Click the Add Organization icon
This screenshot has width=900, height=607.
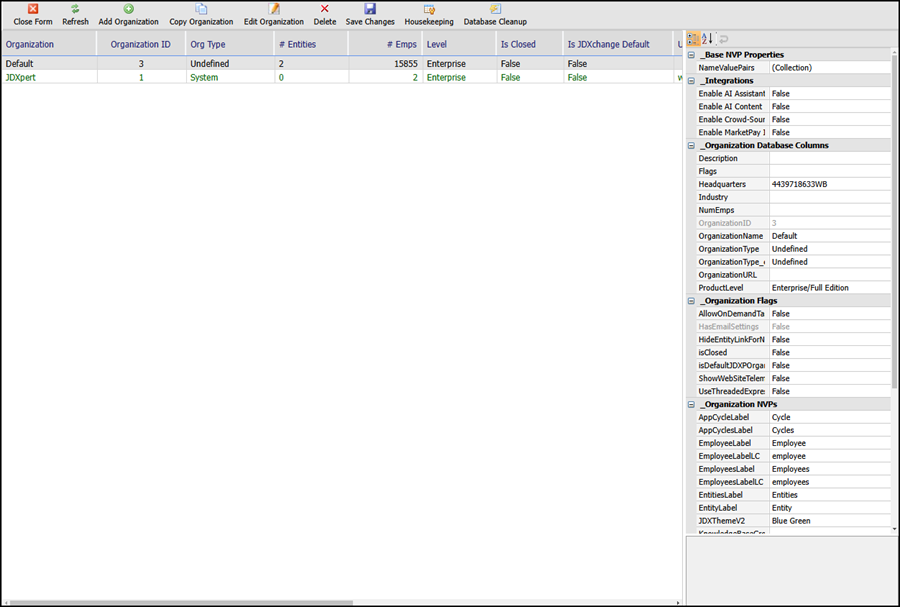click(129, 9)
